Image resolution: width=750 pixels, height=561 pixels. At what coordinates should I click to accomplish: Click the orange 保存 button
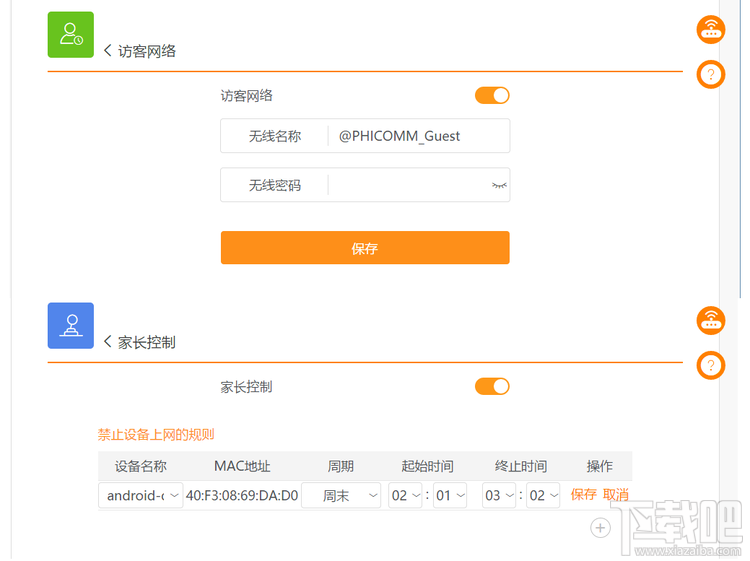pyautogui.click(x=365, y=248)
